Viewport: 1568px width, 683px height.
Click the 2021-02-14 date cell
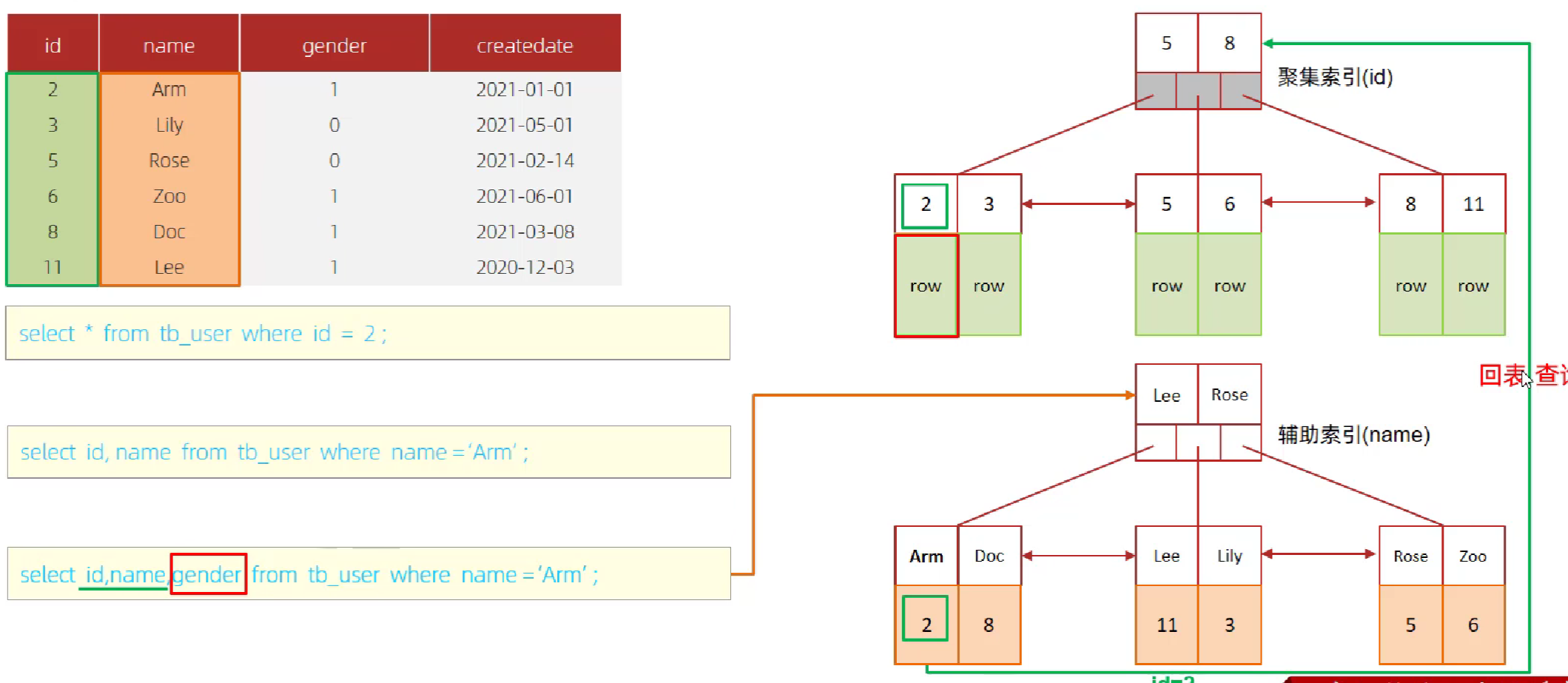coord(525,161)
